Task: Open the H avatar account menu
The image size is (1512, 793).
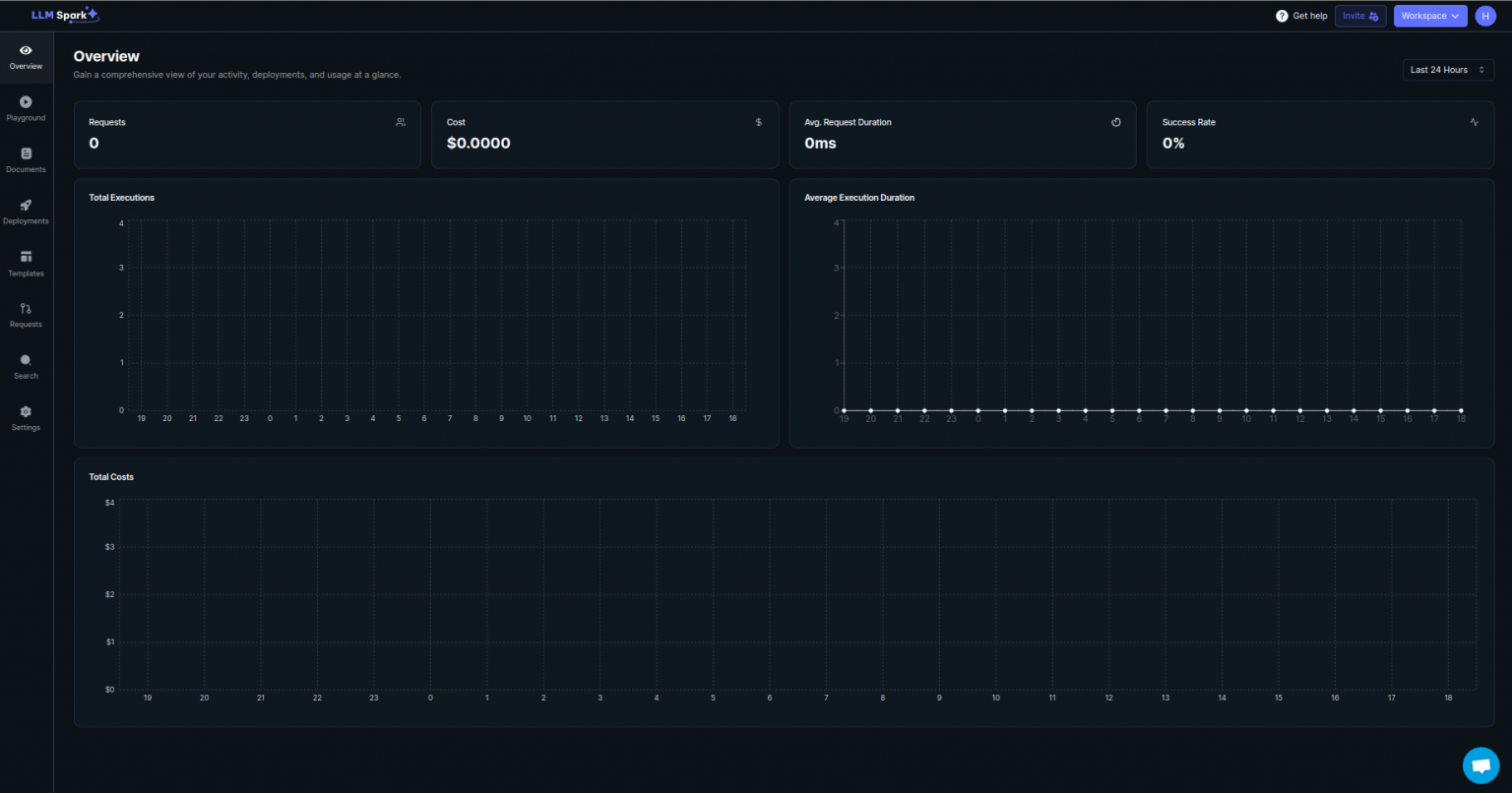Action: click(1485, 16)
